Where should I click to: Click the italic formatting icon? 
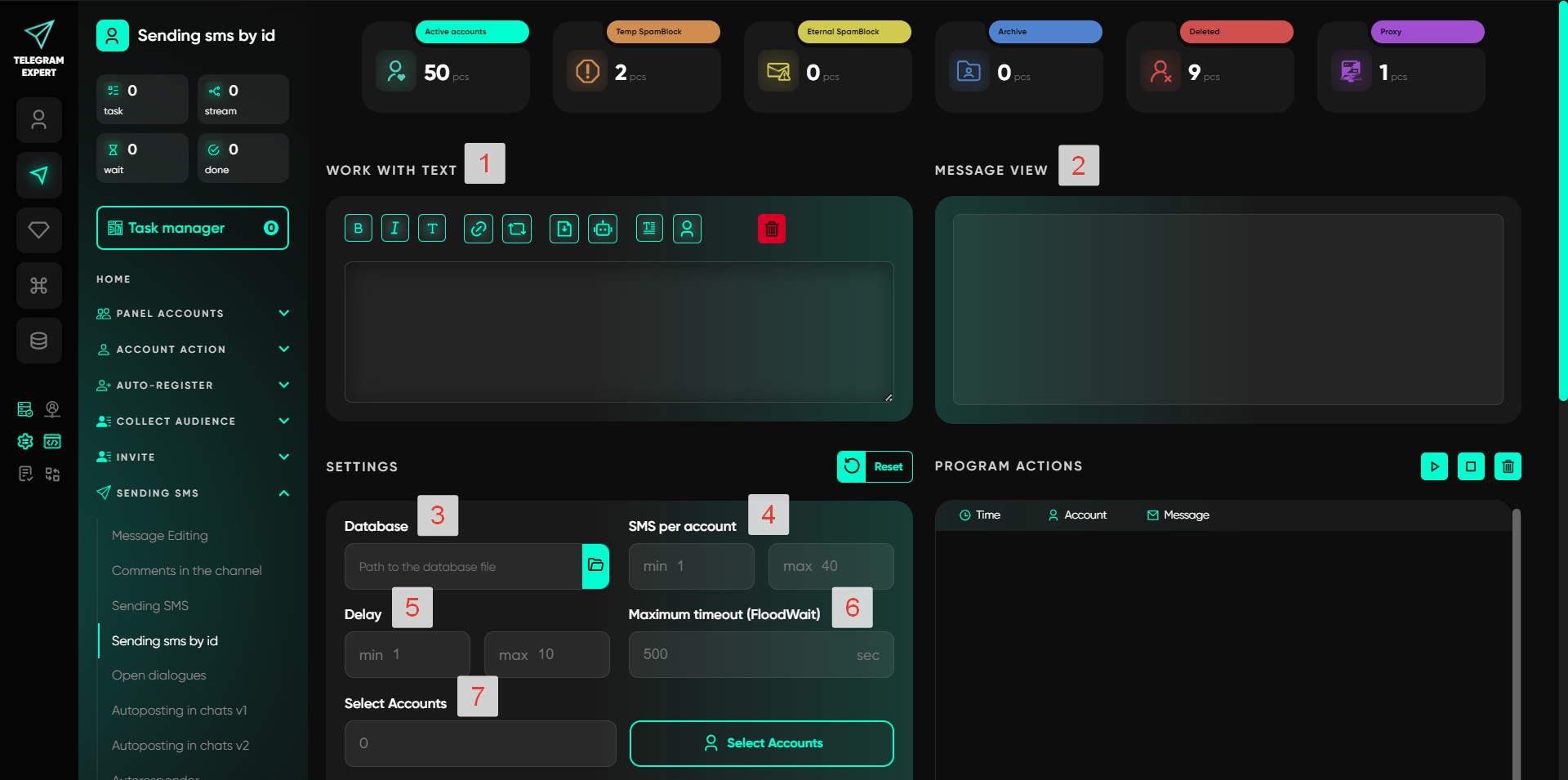395,229
